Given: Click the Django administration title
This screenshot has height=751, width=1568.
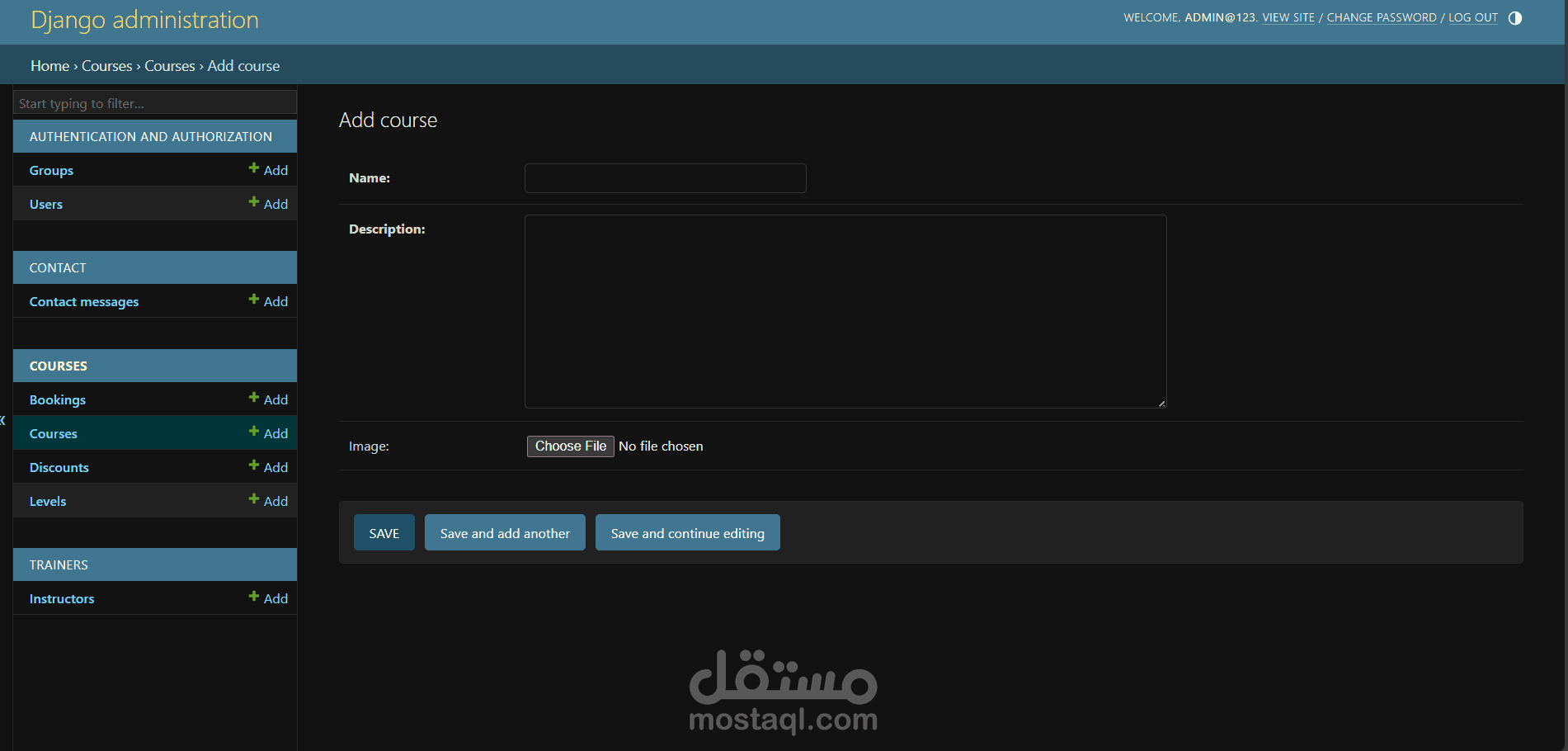Looking at the screenshot, I should 144,20.
